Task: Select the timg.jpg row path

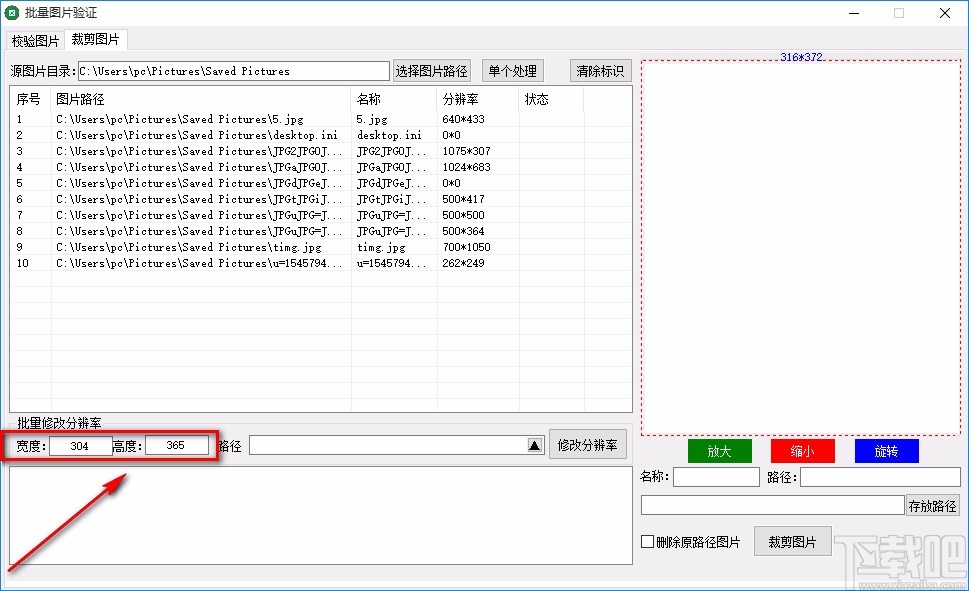Action: (188, 247)
